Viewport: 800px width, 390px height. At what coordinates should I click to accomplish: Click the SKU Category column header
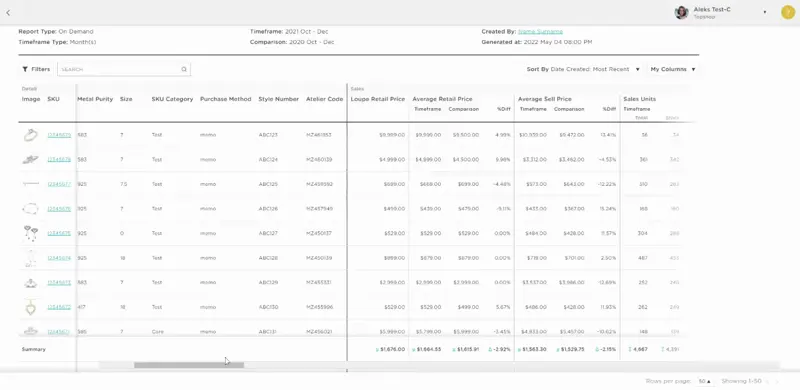point(172,99)
